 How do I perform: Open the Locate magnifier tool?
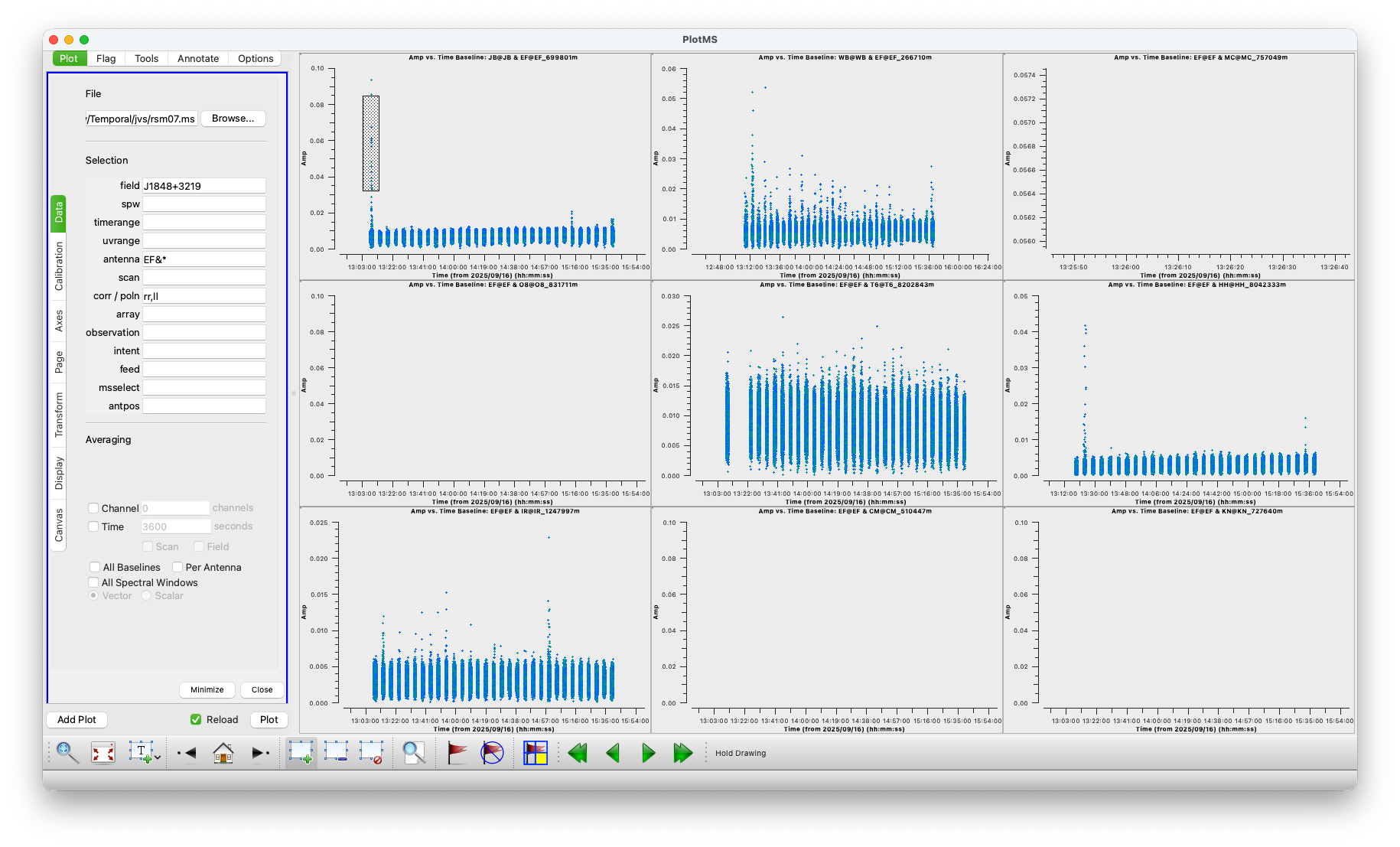point(414,753)
